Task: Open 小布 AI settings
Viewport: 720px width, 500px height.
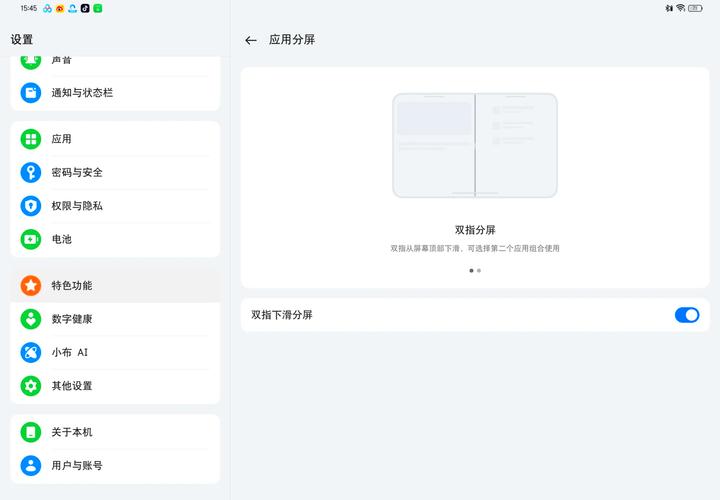Action: coord(115,353)
